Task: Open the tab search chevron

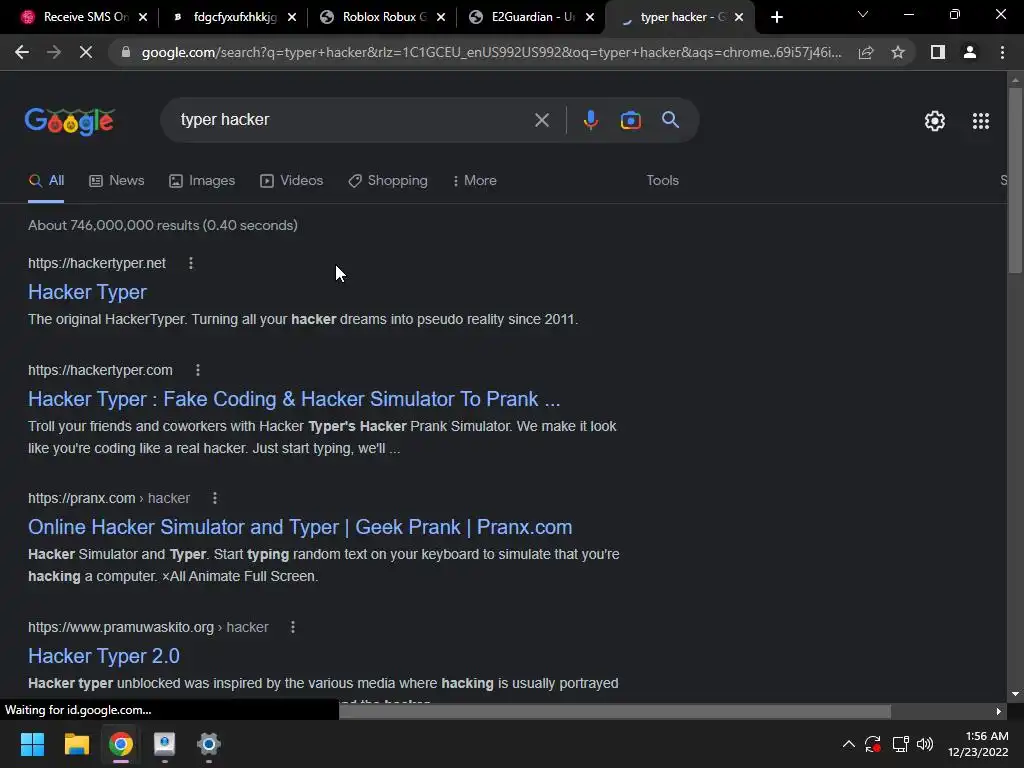Action: point(863,14)
